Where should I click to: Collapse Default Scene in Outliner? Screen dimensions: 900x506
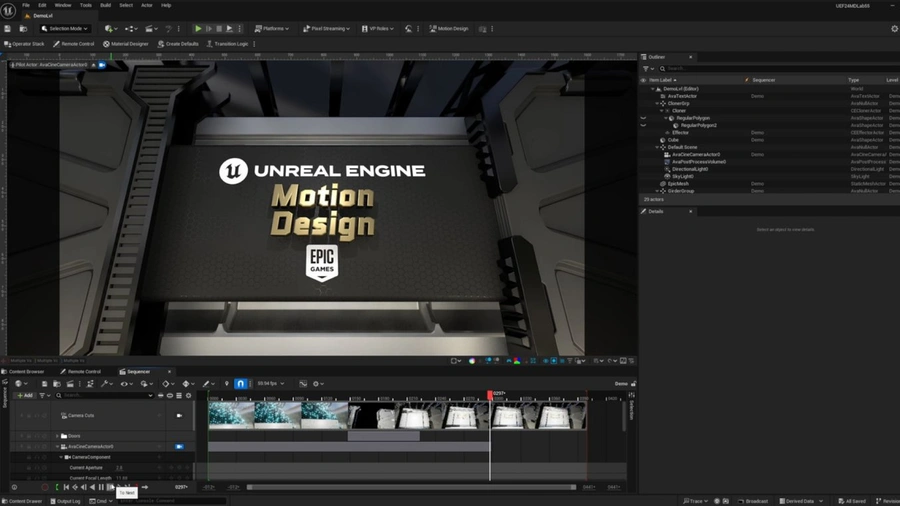657,147
